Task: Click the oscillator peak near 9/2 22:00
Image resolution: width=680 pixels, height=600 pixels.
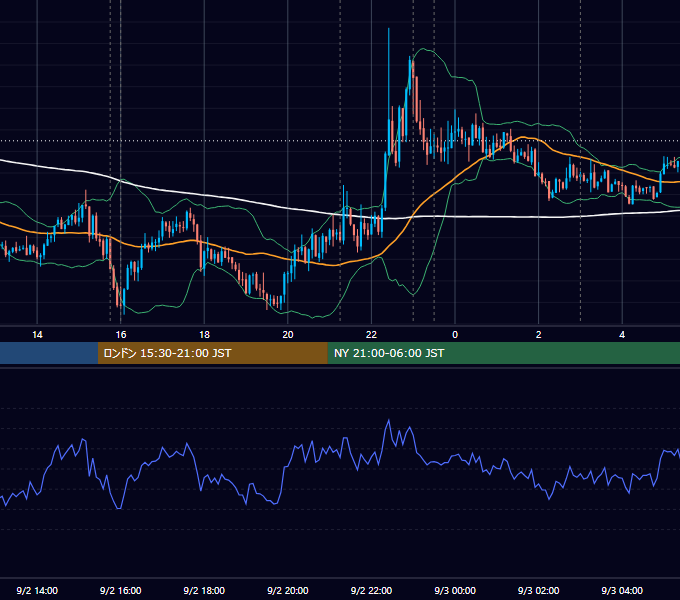Action: tap(389, 420)
